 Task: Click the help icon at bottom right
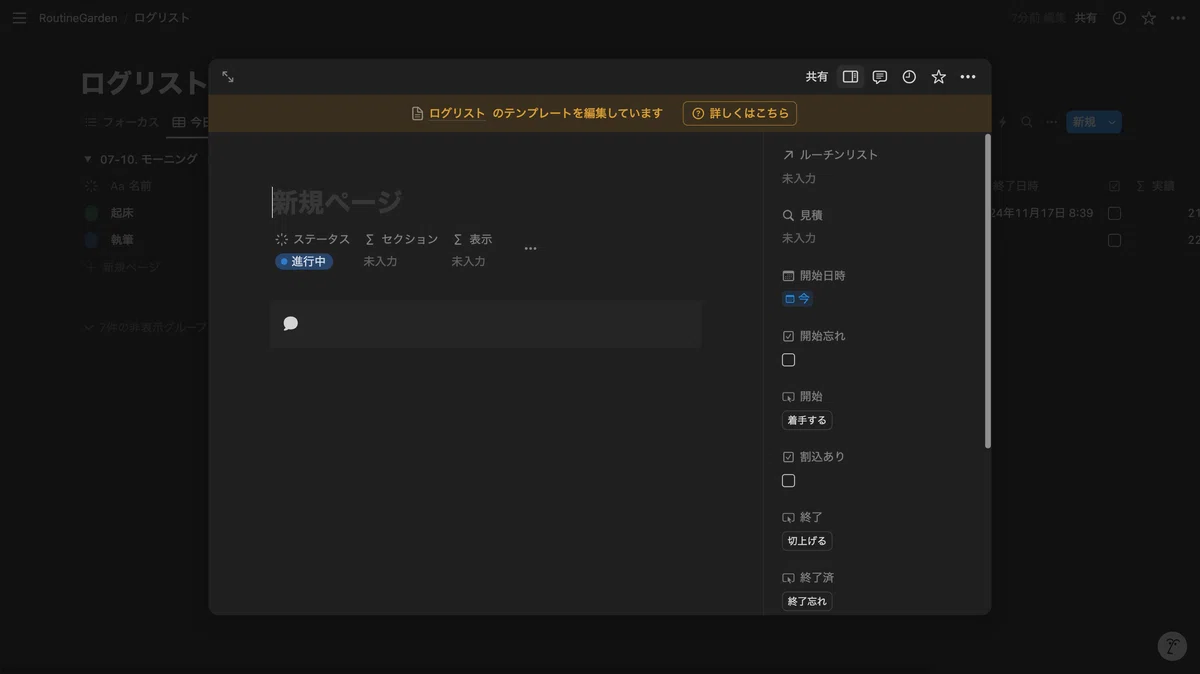tap(1172, 646)
